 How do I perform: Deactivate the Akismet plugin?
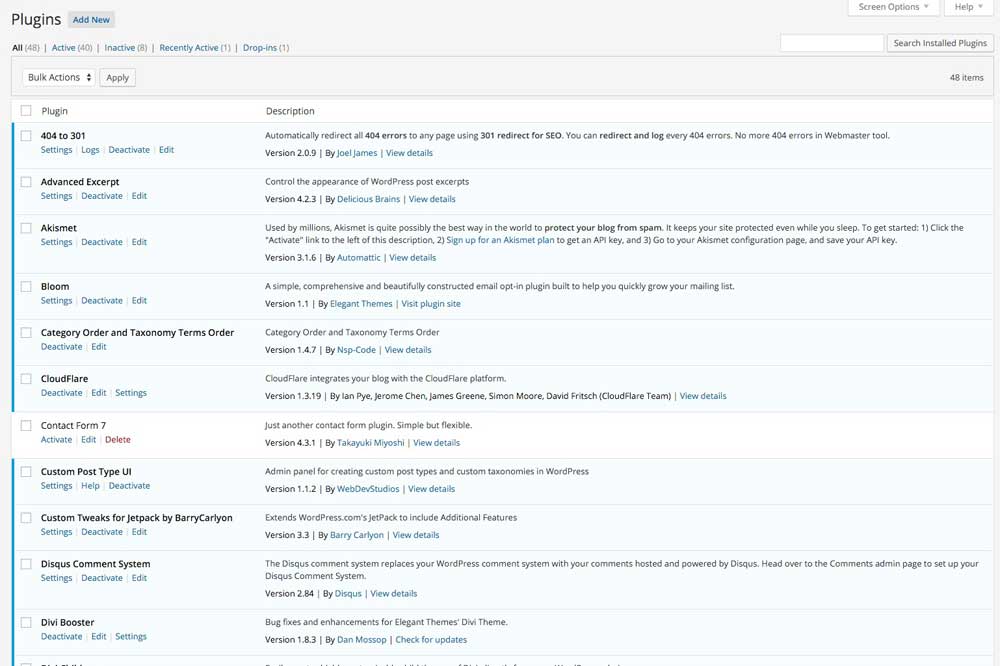pos(101,242)
